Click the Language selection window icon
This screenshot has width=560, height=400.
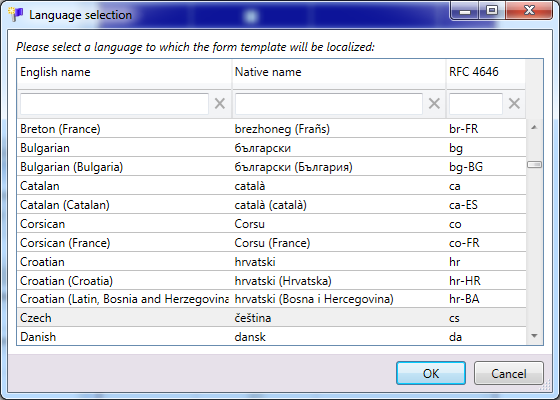pyautogui.click(x=15, y=15)
